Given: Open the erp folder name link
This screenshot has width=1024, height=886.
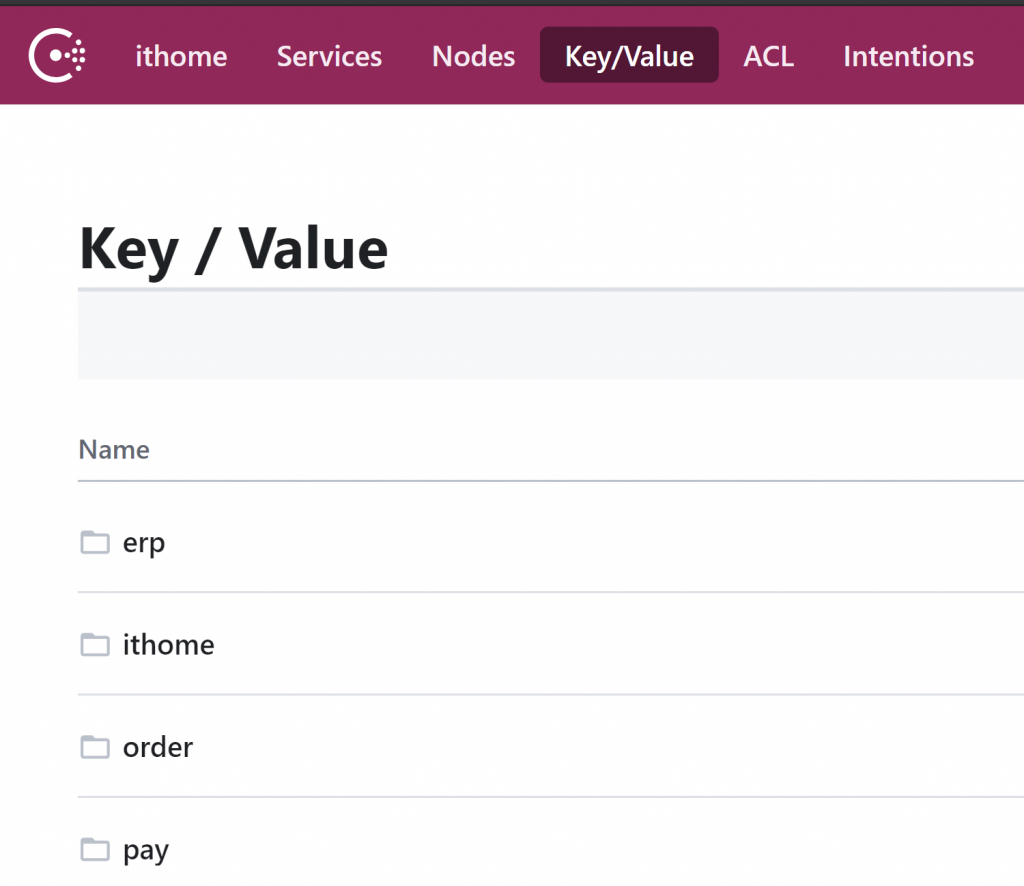Looking at the screenshot, I should (x=144, y=543).
